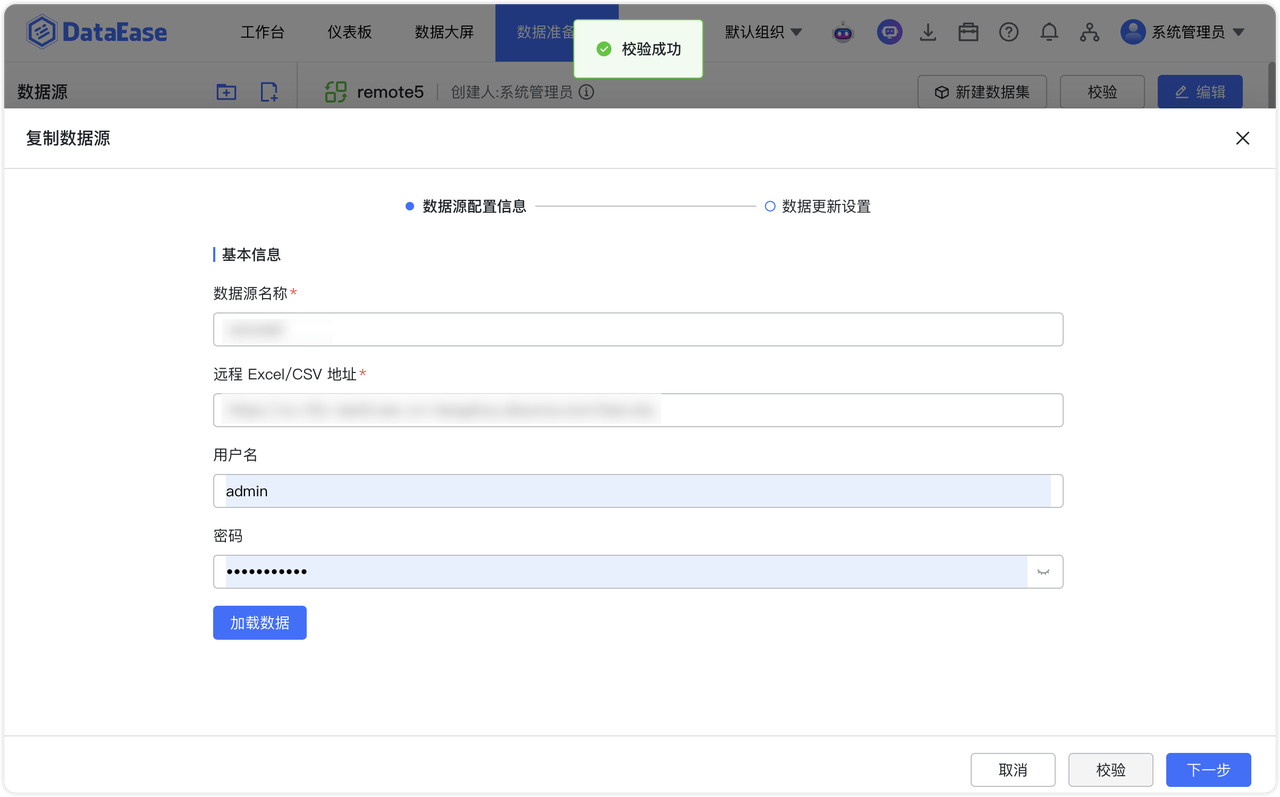Open the chat message icon in header

pyautogui.click(x=889, y=32)
